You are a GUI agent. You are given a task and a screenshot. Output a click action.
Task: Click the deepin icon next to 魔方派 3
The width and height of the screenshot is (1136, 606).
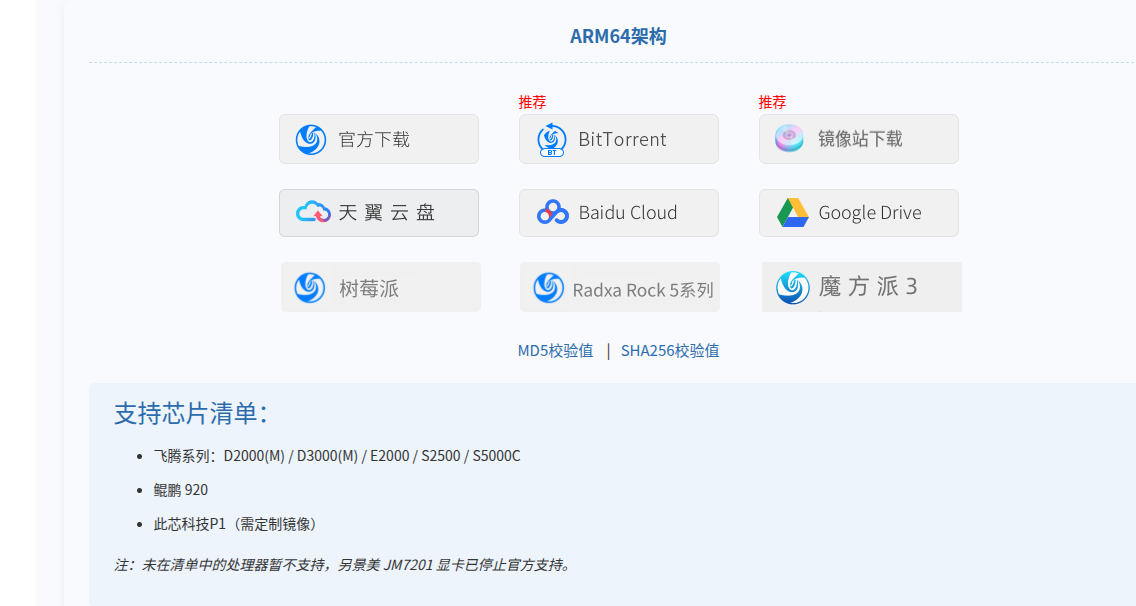click(793, 288)
